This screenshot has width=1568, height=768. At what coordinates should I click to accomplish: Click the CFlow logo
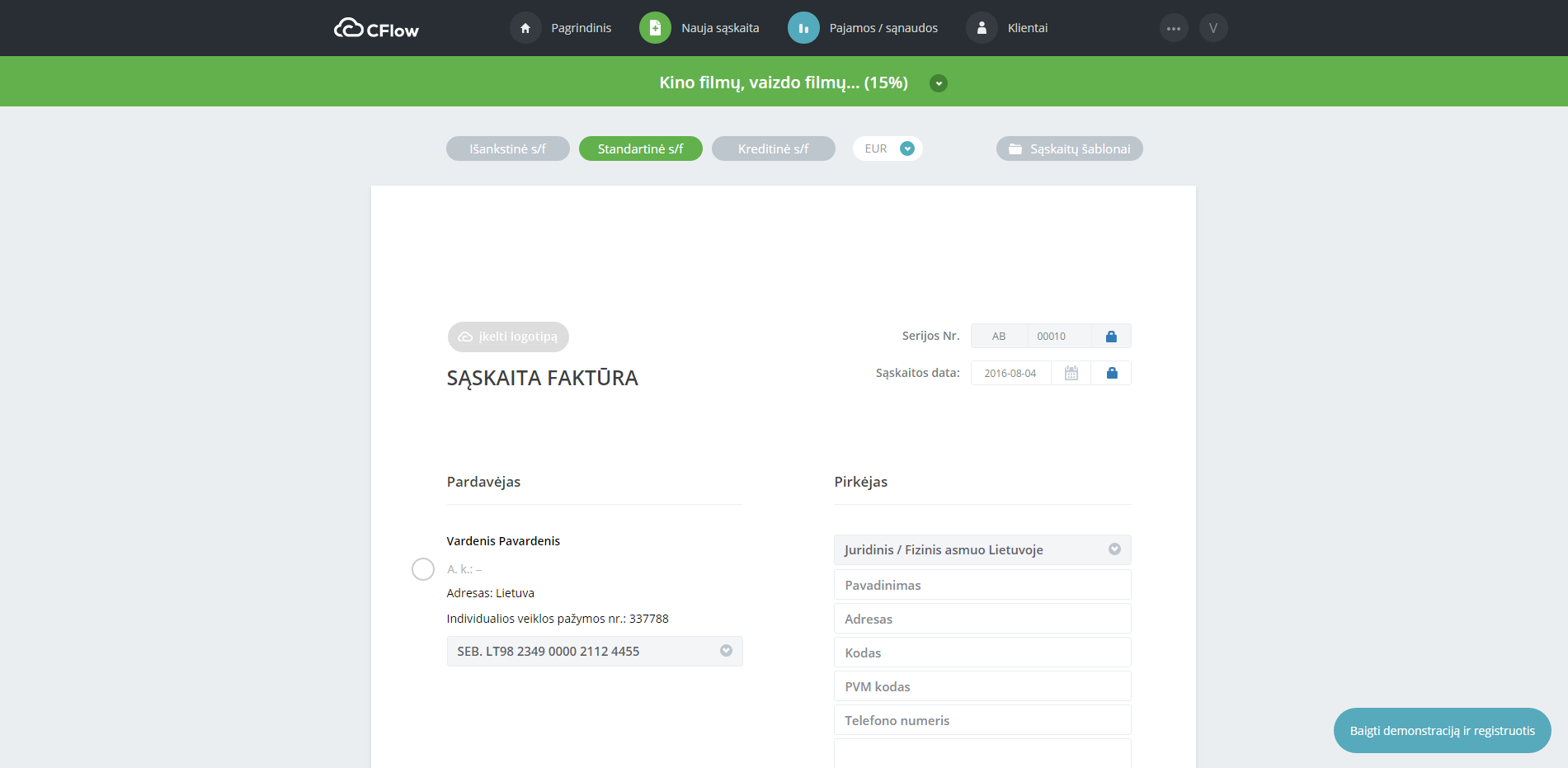[x=376, y=28]
